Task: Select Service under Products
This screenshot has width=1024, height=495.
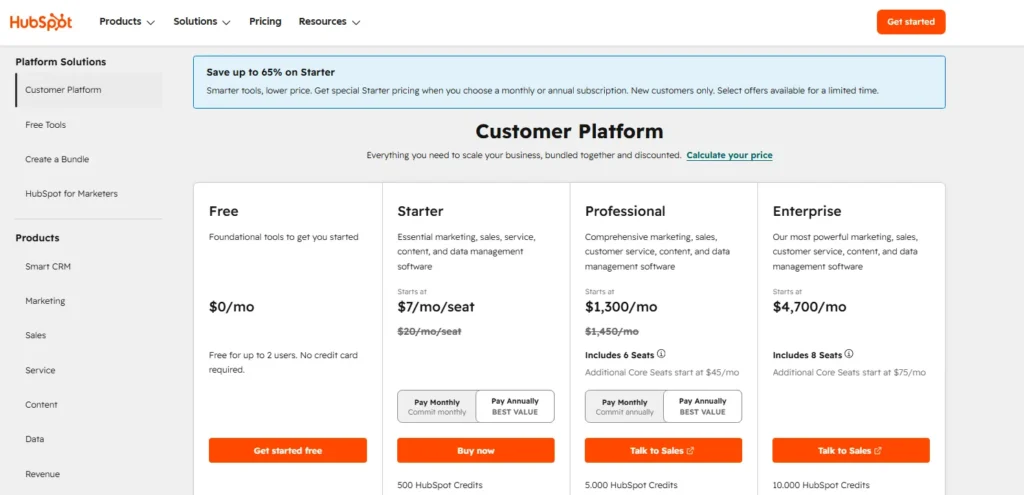Action: click(40, 370)
